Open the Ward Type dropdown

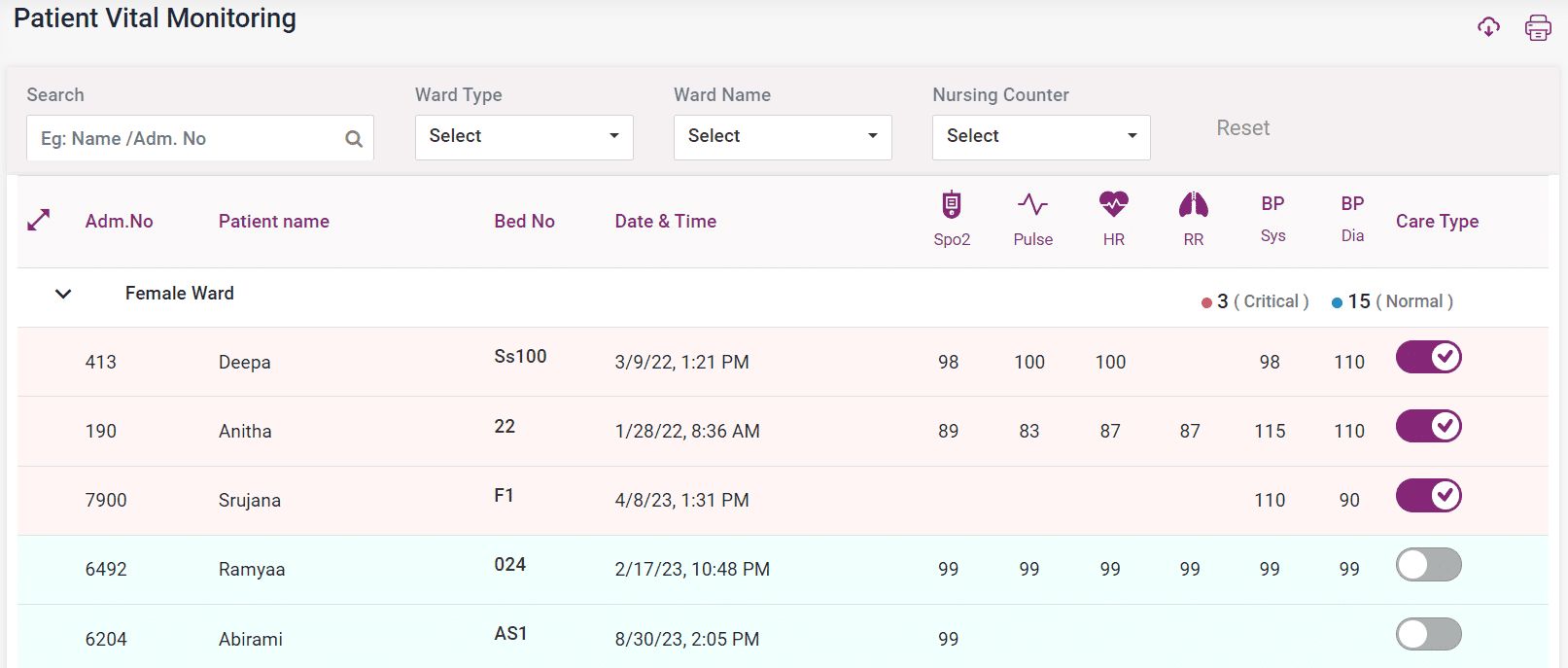[524, 137]
